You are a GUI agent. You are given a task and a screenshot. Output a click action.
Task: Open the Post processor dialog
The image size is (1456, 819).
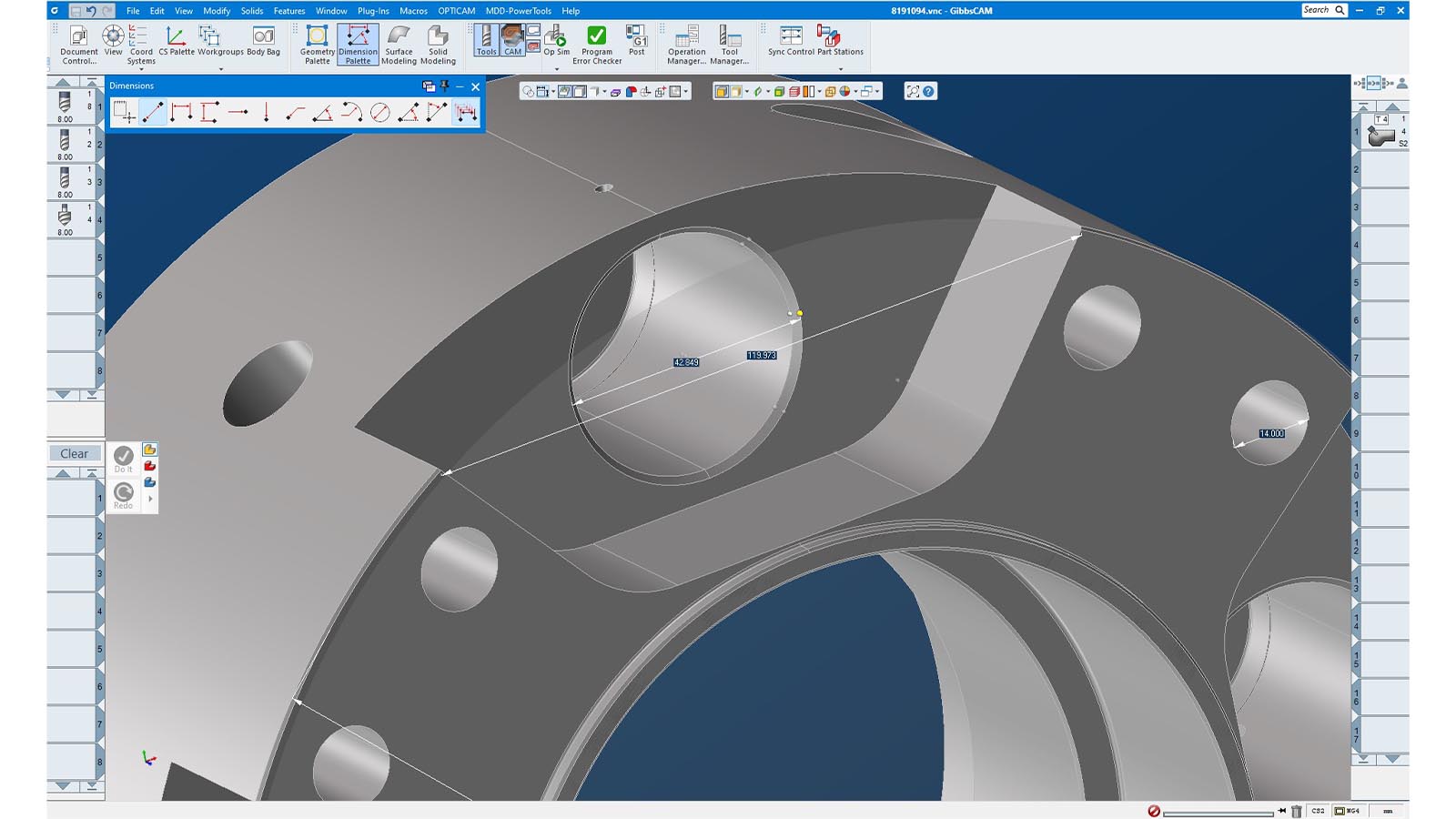[636, 41]
